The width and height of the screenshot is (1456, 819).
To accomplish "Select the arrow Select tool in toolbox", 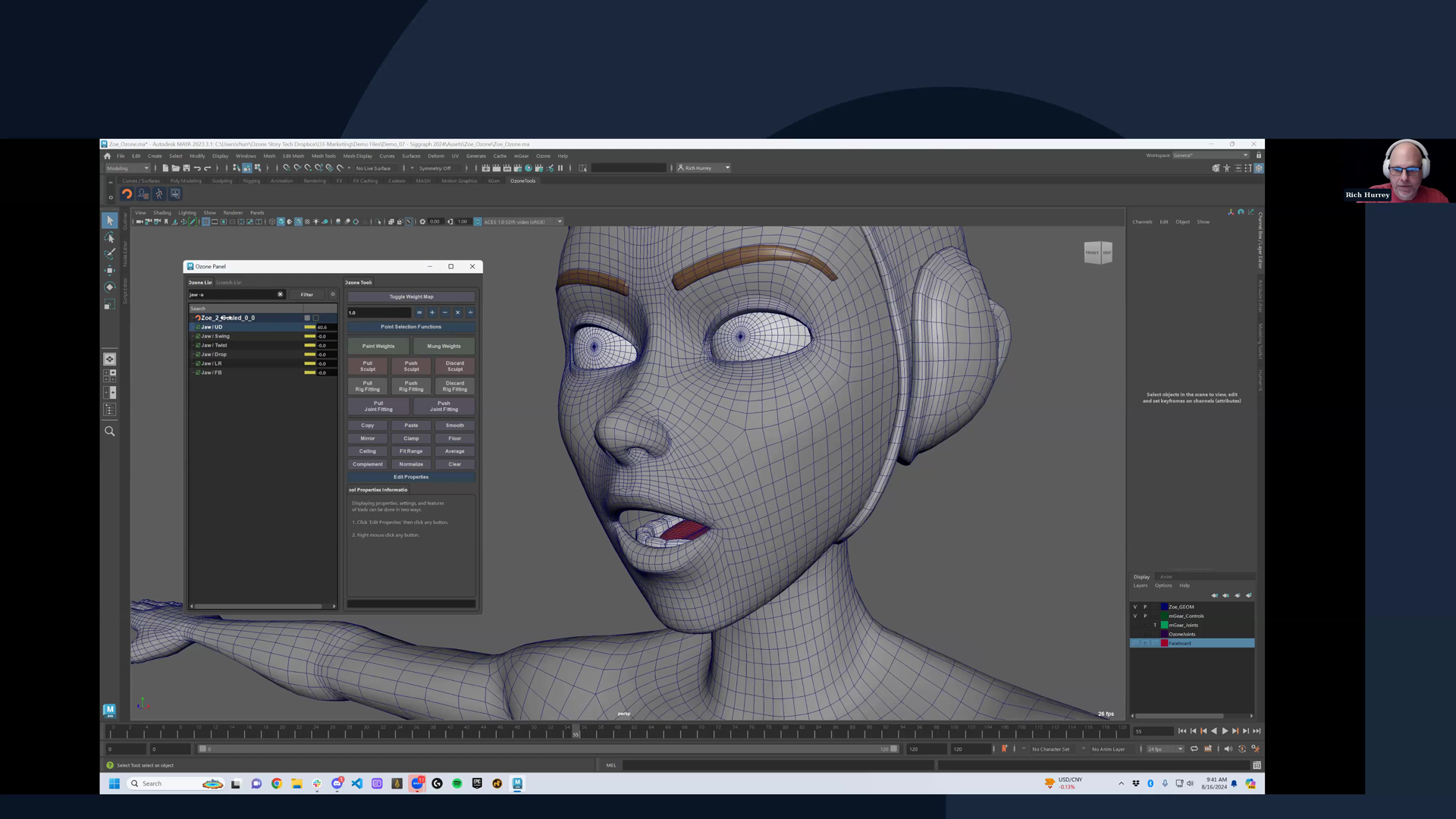I will pos(110,220).
